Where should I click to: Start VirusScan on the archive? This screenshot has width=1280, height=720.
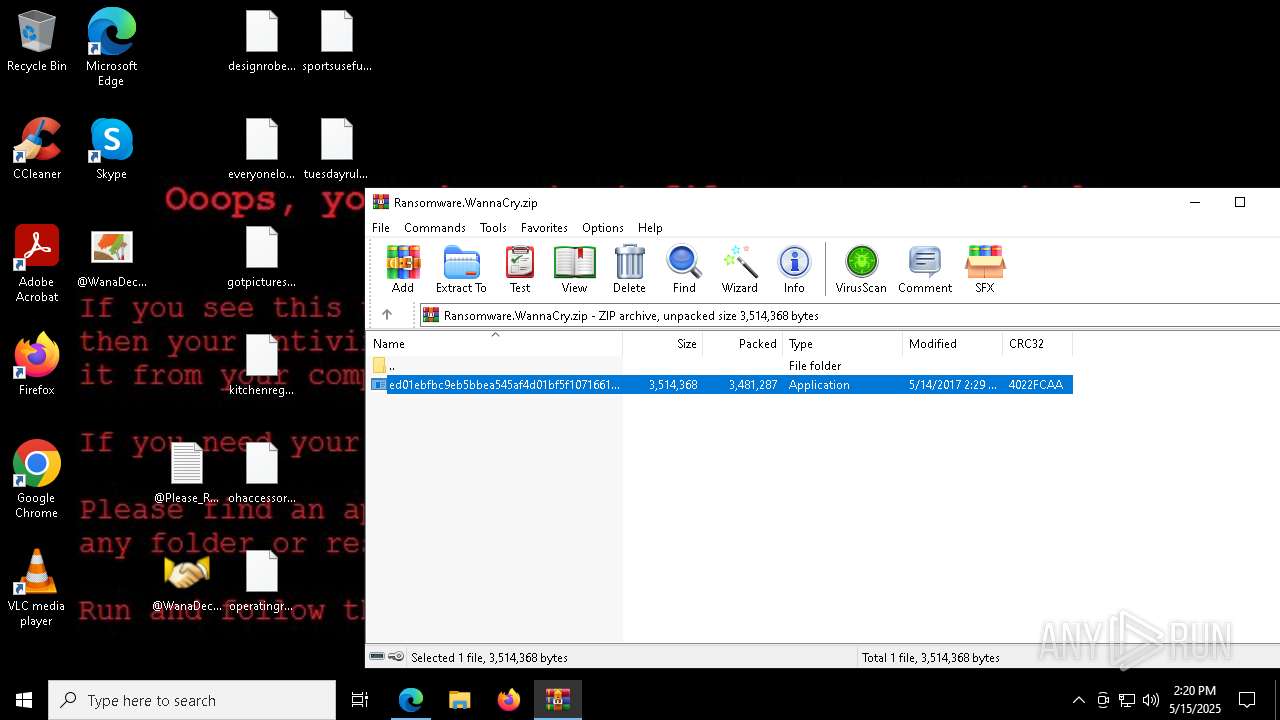(x=861, y=269)
